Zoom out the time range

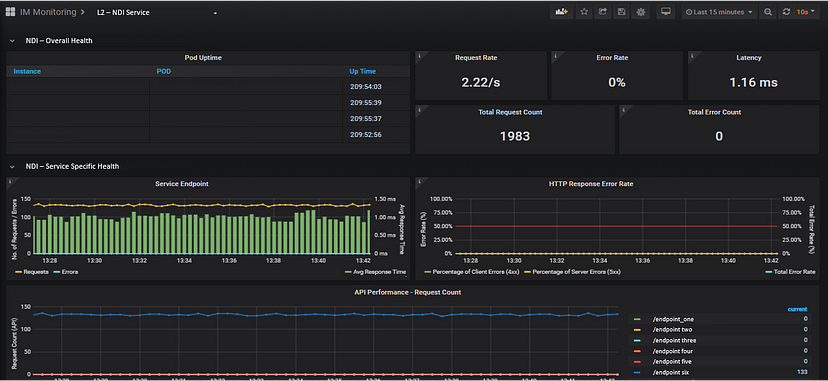click(x=768, y=12)
